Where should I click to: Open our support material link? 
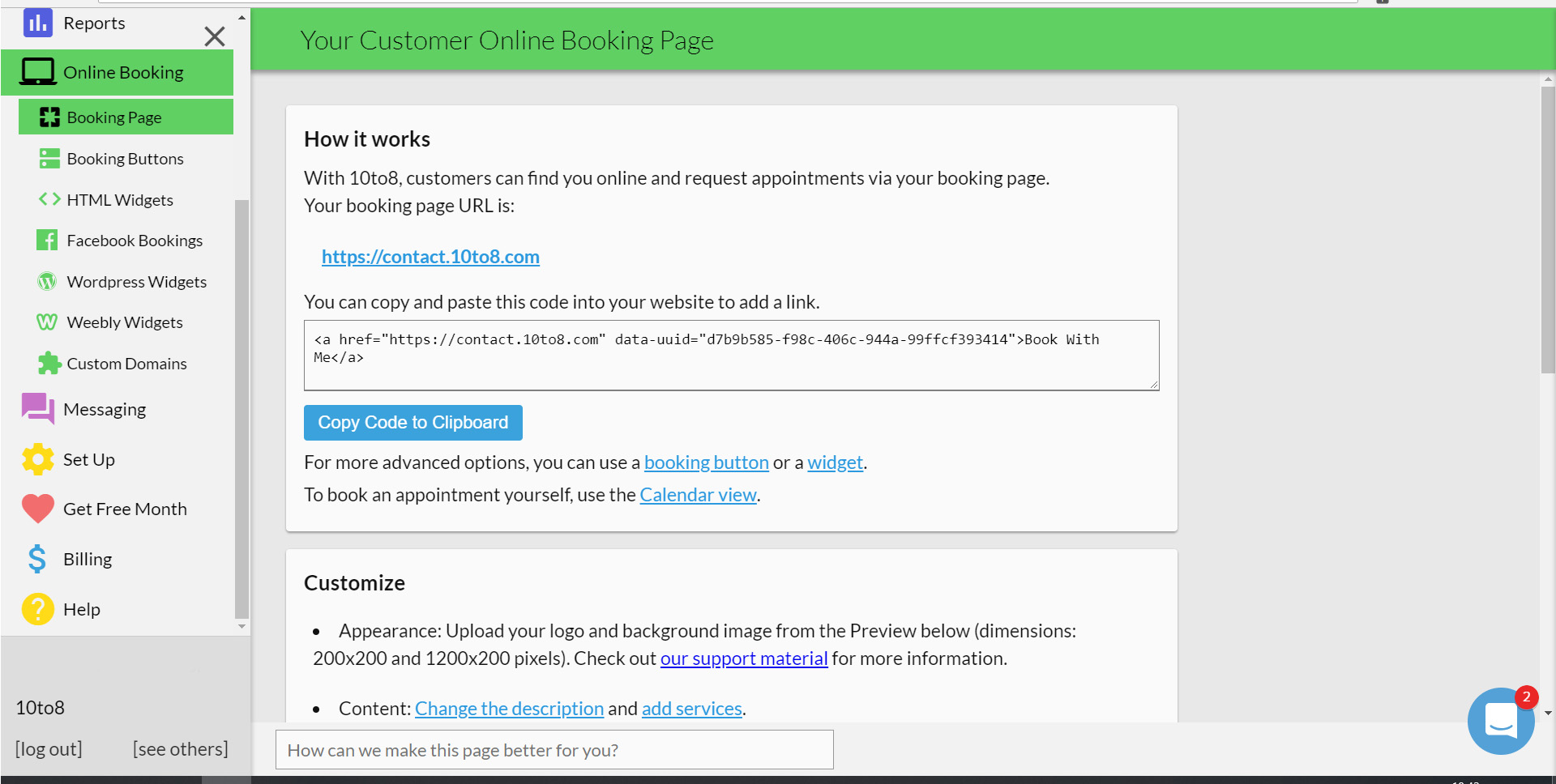click(744, 658)
